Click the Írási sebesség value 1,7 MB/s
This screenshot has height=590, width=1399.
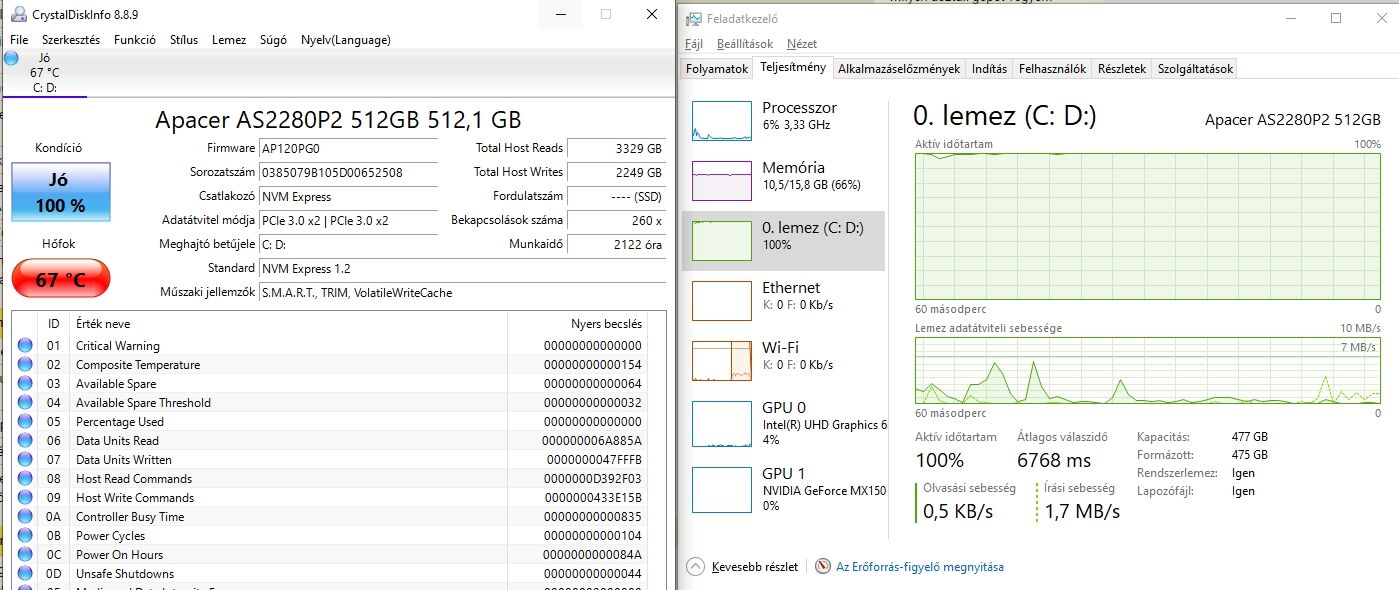pyautogui.click(x=1082, y=511)
